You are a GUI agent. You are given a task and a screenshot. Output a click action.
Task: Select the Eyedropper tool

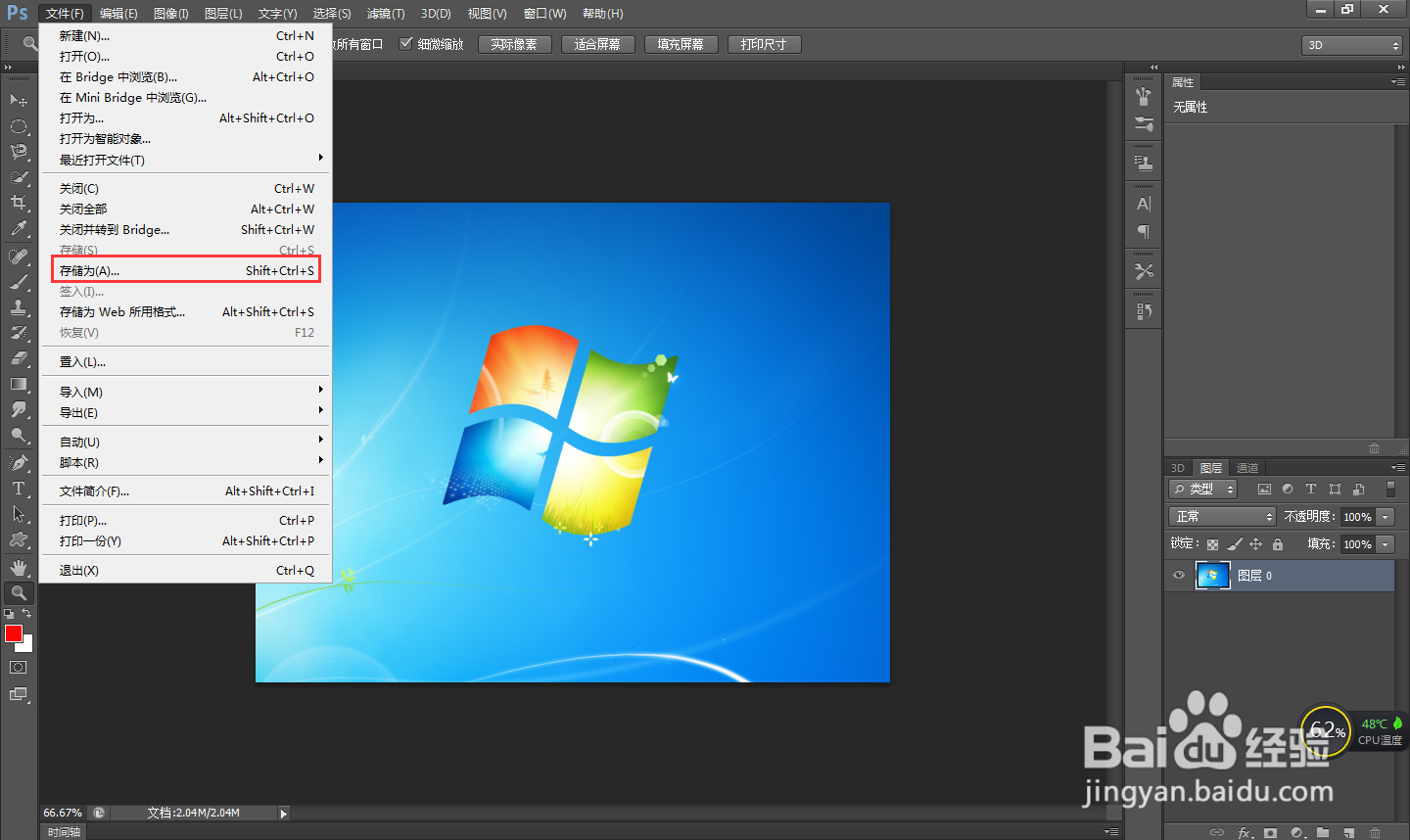pyautogui.click(x=19, y=228)
